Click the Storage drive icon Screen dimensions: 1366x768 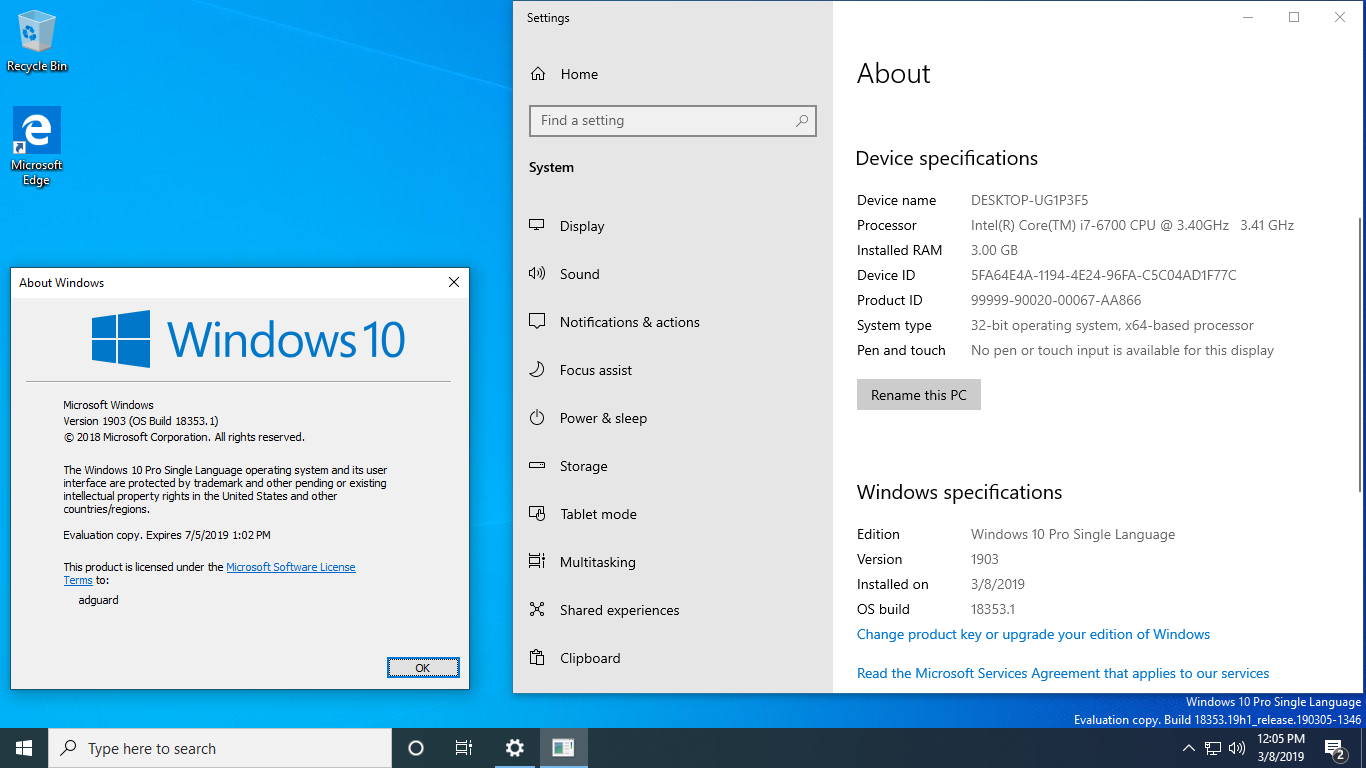(537, 466)
